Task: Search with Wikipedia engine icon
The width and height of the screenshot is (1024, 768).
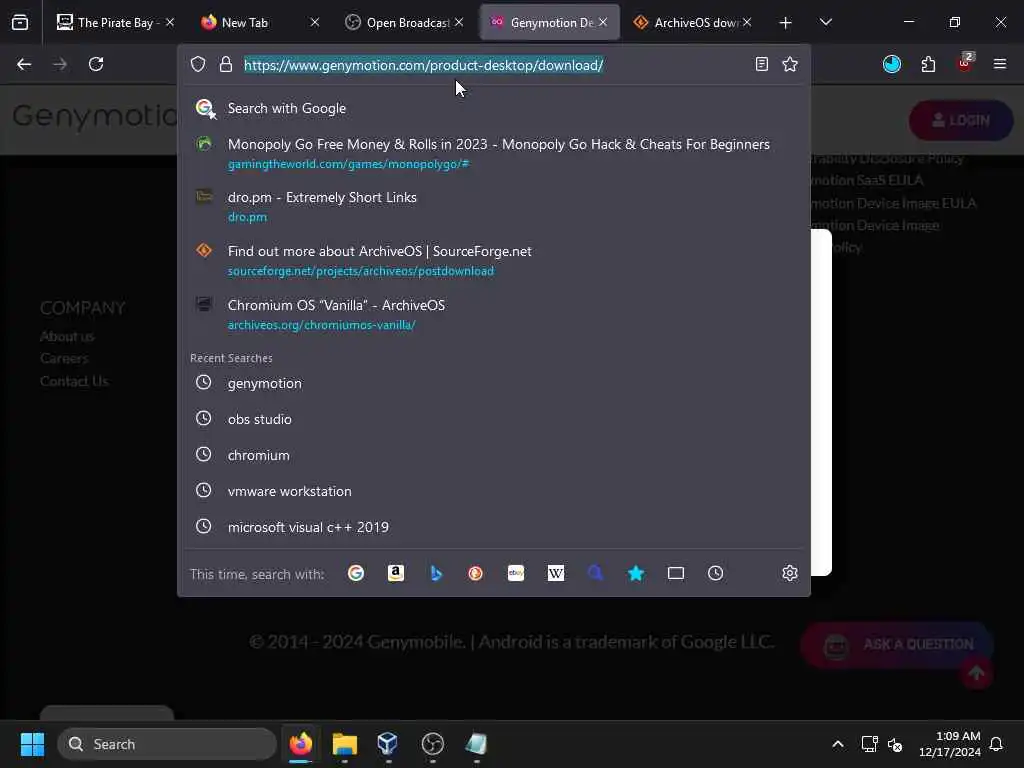Action: point(556,573)
